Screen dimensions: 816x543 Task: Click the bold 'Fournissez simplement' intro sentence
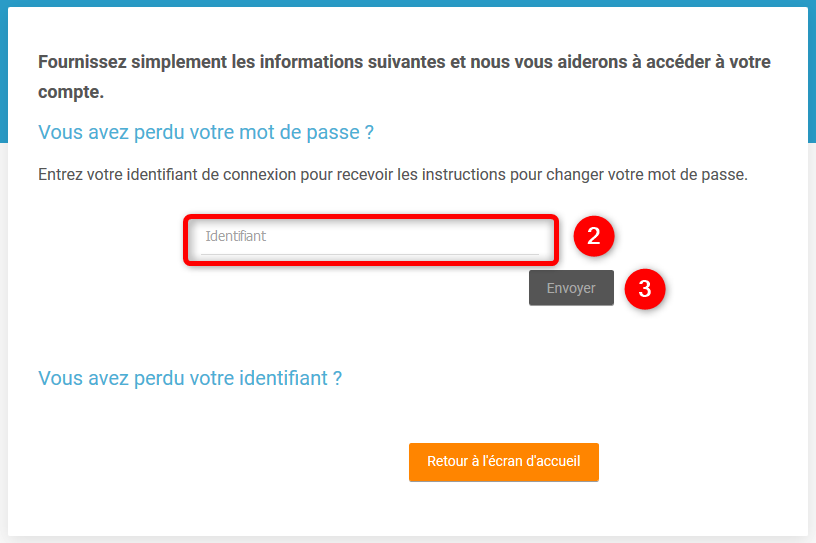[x=404, y=62]
